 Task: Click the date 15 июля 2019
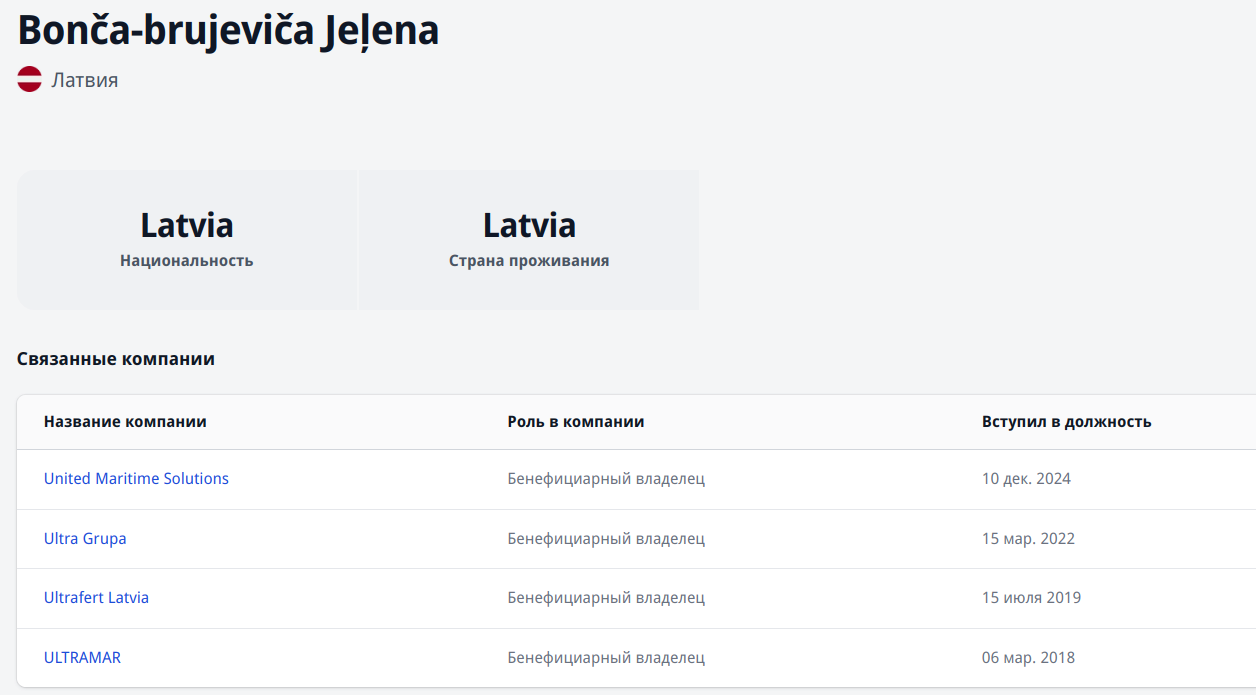(1031, 598)
